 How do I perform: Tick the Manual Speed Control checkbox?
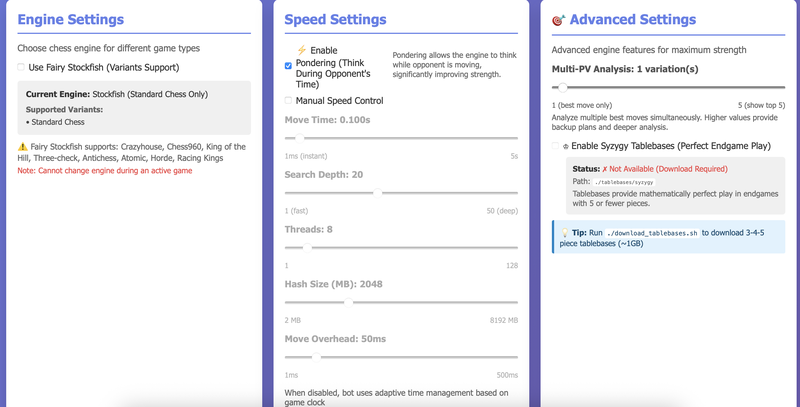[x=289, y=101]
